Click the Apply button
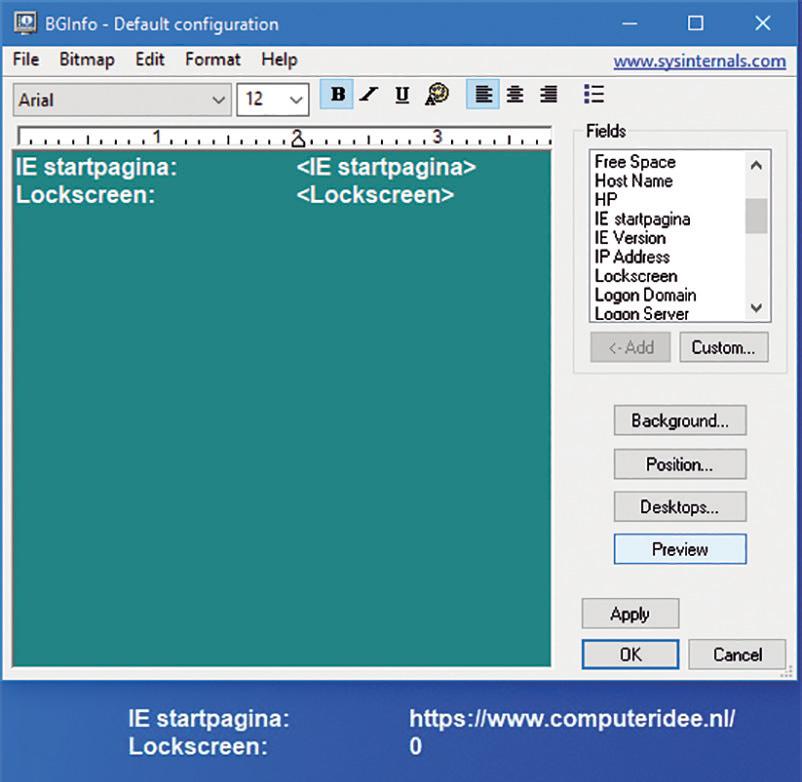This screenshot has height=782, width=802. click(630, 613)
